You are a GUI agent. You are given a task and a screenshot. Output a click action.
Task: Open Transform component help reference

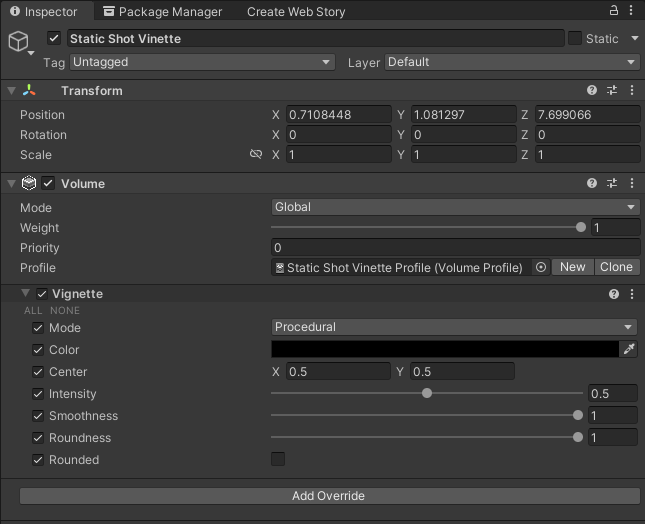[593, 91]
